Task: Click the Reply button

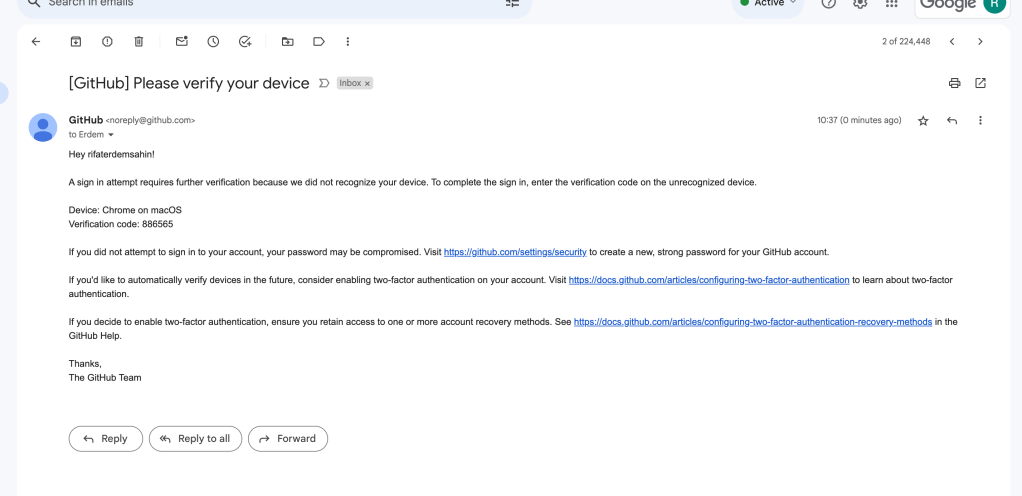Action: [106, 439]
